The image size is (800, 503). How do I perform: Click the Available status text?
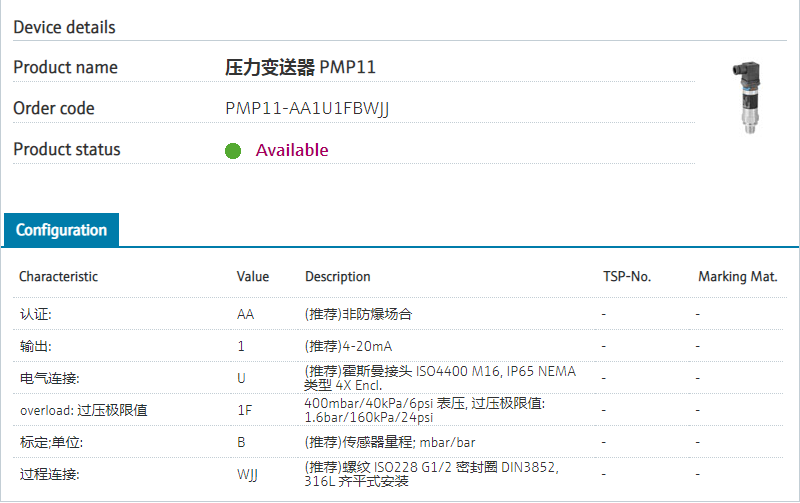tap(291, 150)
